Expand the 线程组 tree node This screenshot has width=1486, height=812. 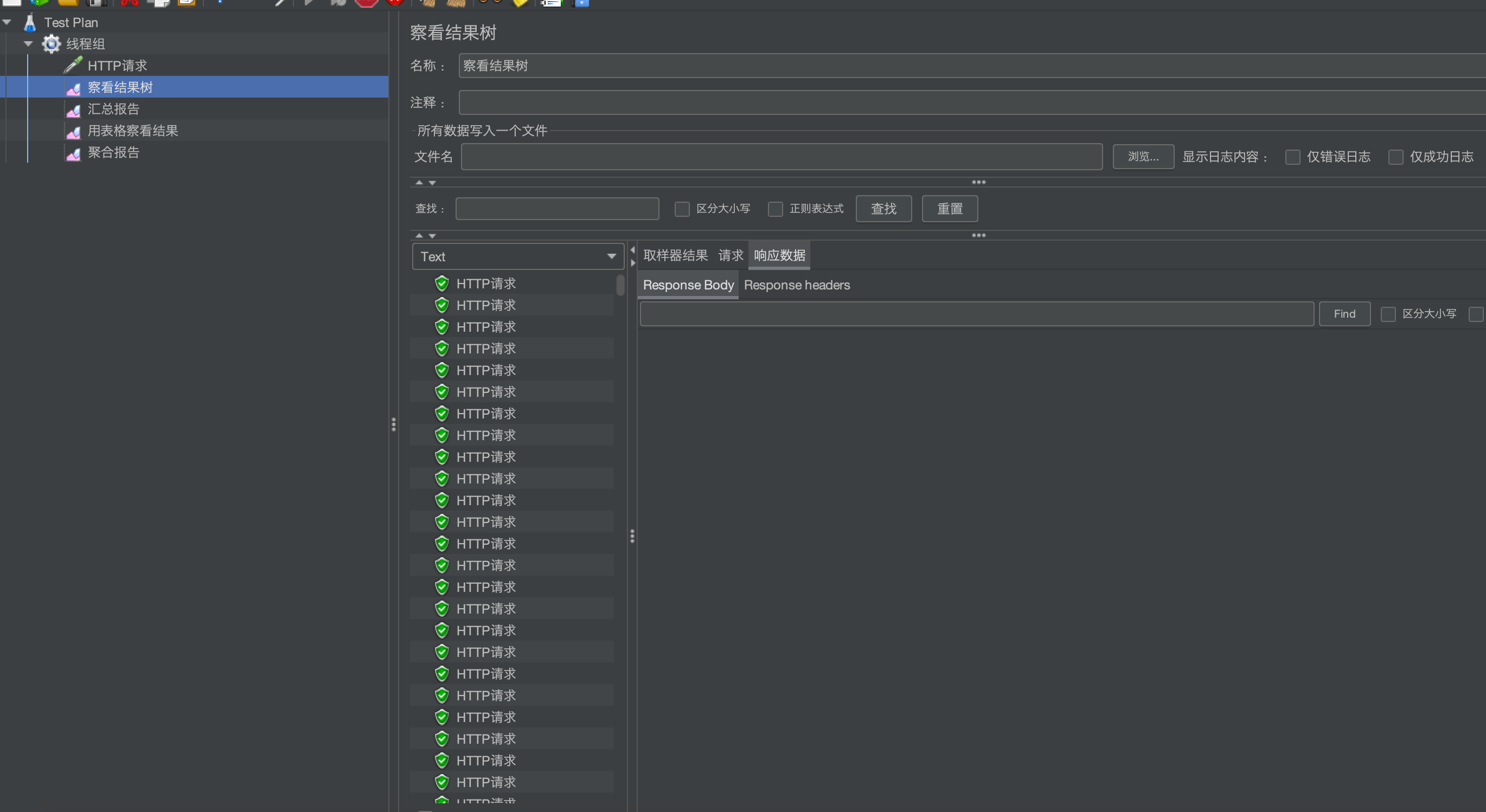pos(26,43)
